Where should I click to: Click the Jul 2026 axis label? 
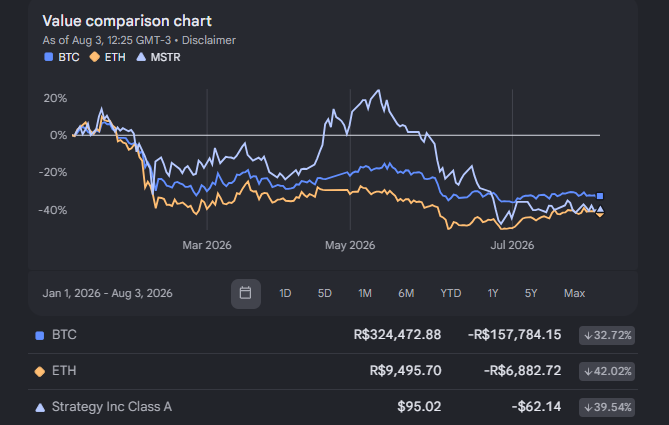[x=512, y=245]
